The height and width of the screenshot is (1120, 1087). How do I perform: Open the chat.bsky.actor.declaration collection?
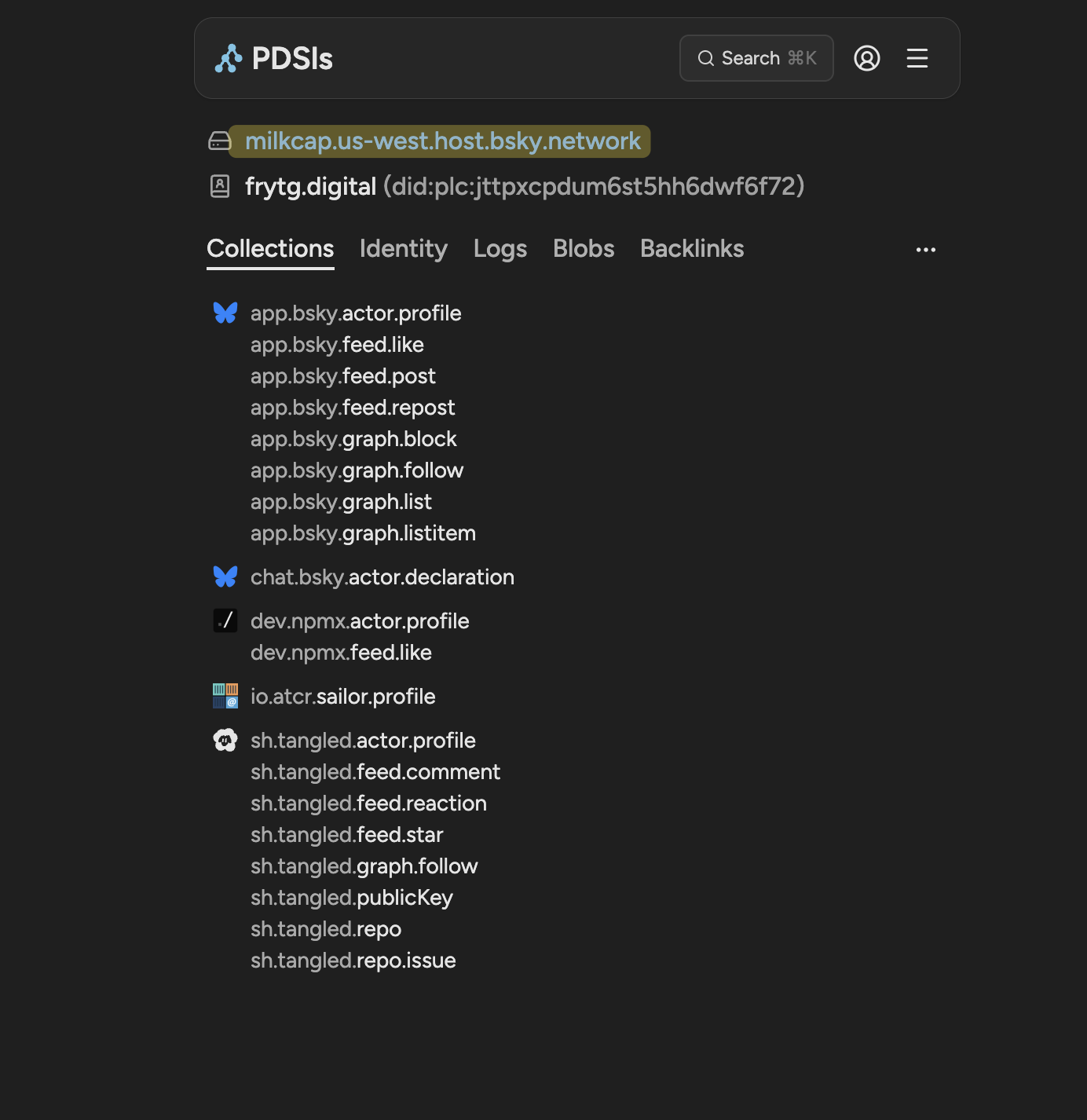point(382,577)
